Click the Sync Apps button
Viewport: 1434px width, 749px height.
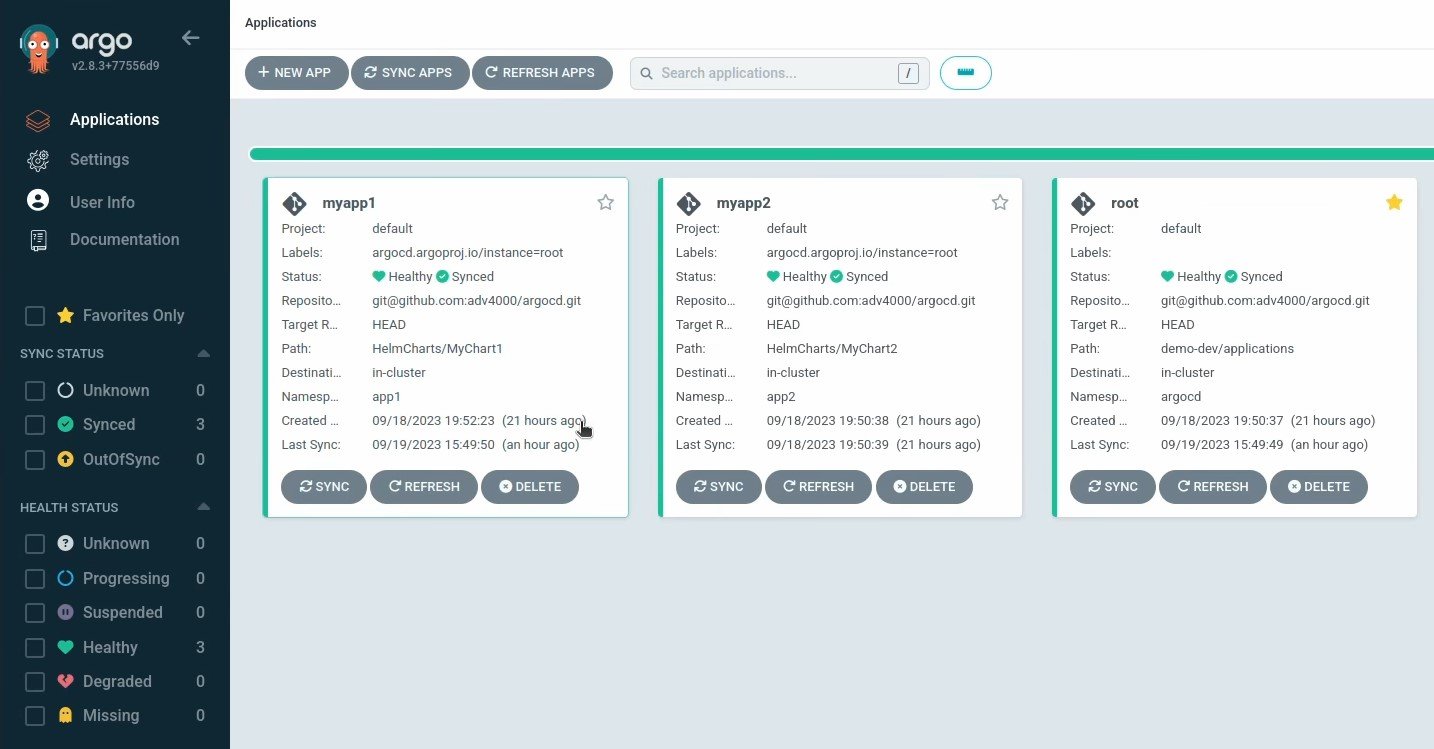(410, 73)
